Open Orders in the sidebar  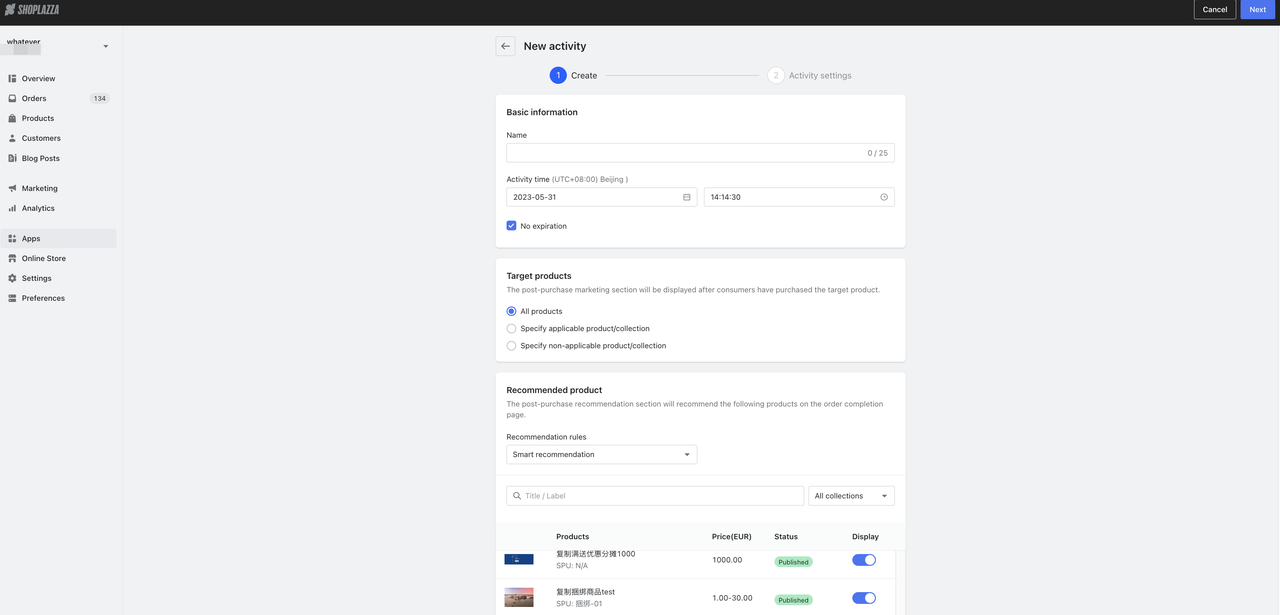[60, 98]
